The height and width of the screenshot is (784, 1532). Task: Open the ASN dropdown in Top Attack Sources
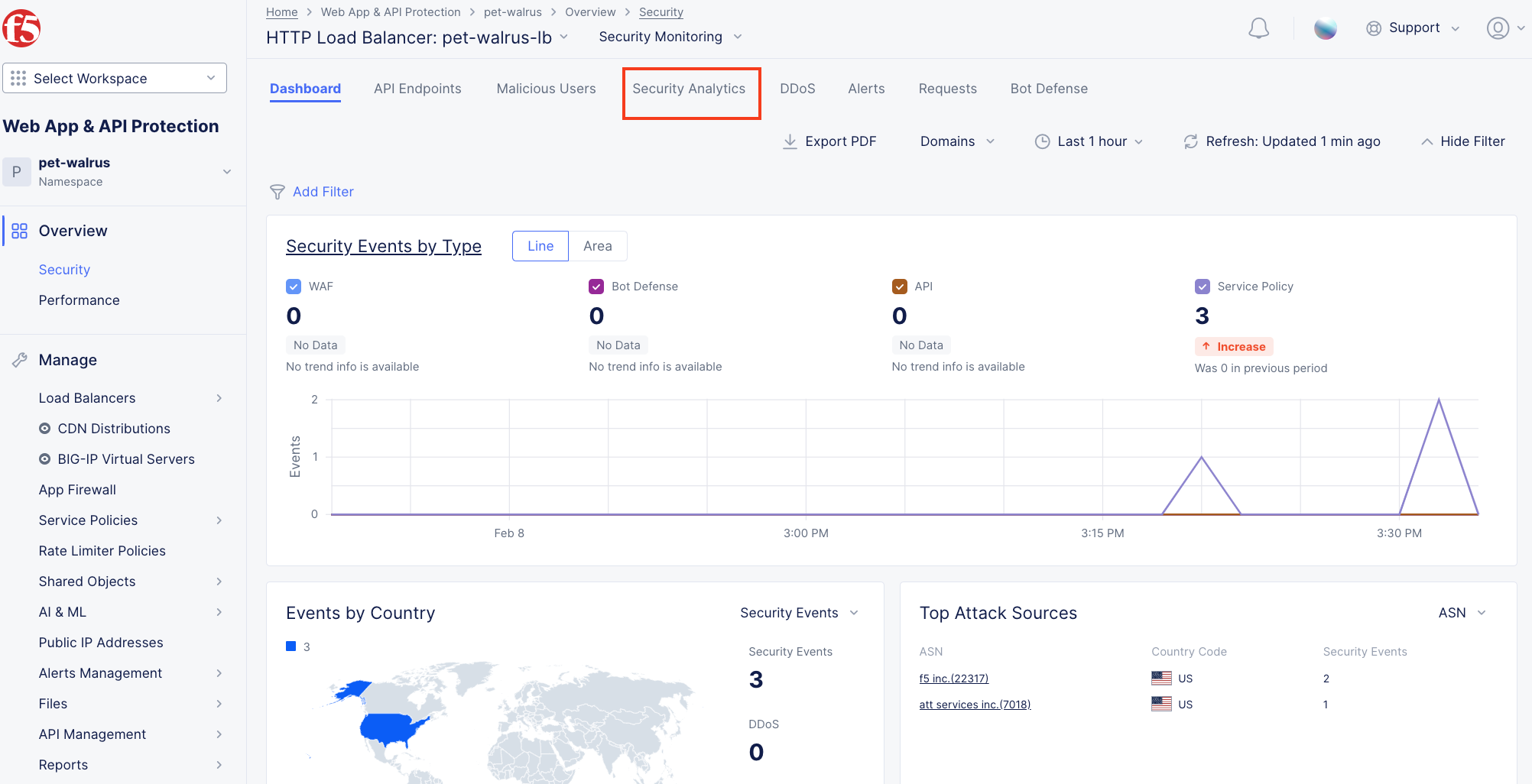pyautogui.click(x=1462, y=613)
